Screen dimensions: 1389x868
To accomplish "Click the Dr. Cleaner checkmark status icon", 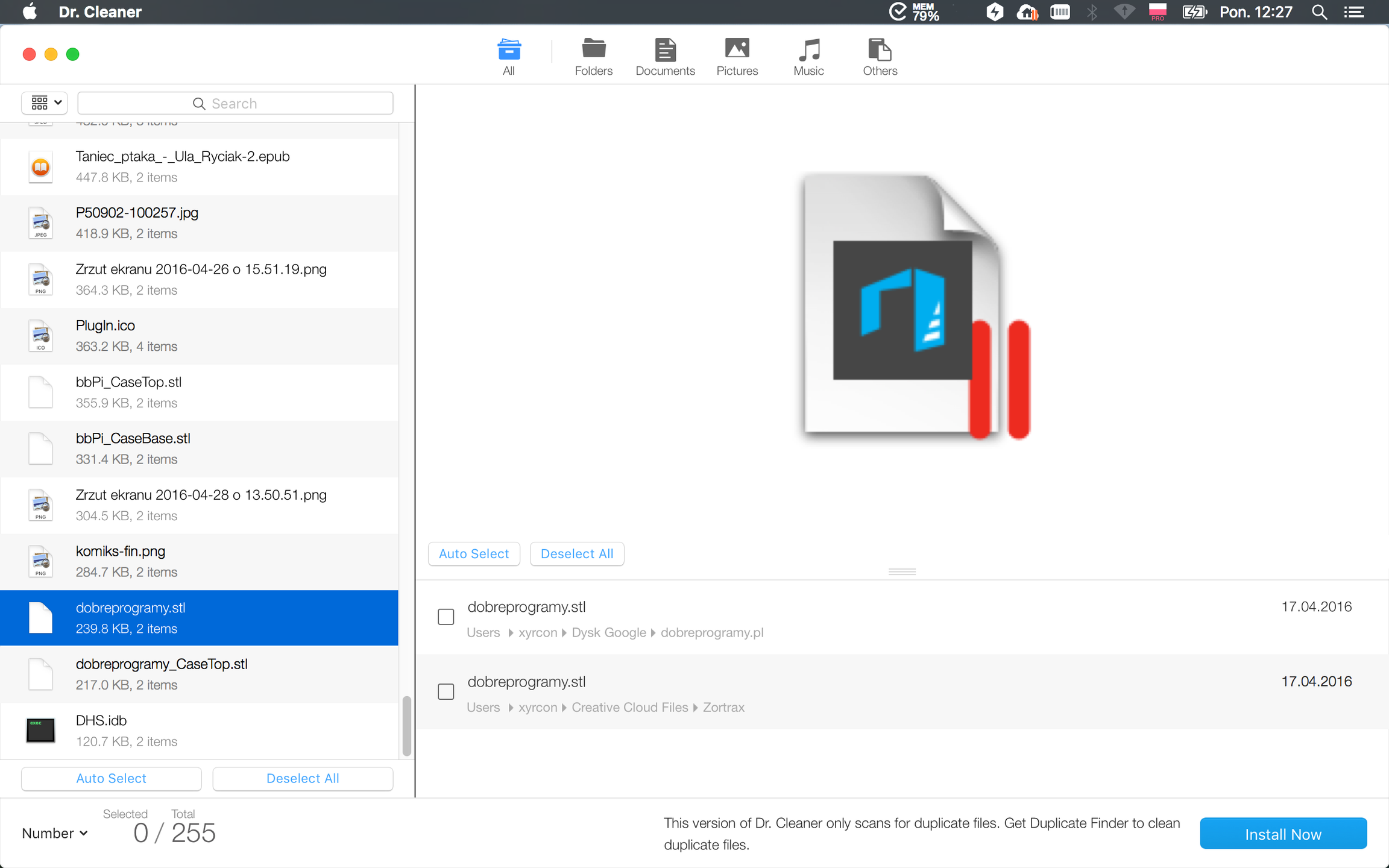I will pos(898,12).
